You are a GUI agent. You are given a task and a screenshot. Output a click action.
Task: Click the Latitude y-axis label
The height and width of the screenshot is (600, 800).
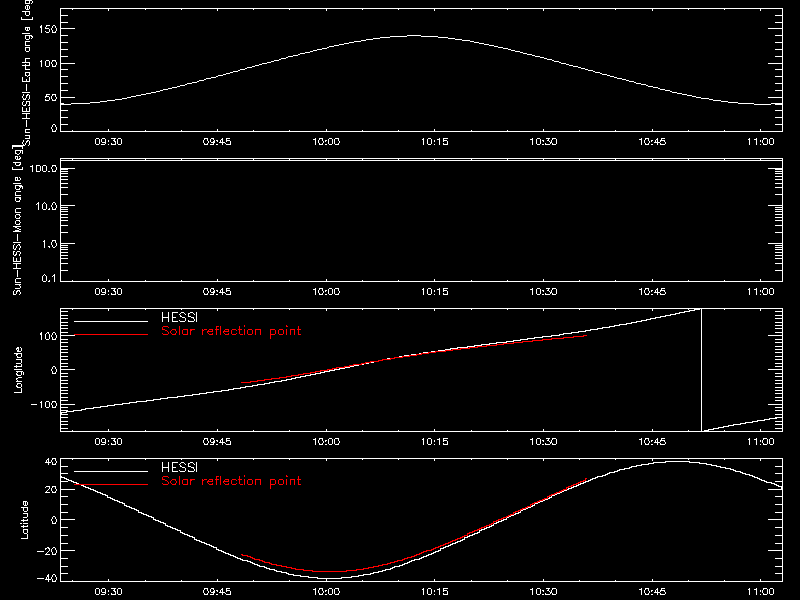(24, 519)
